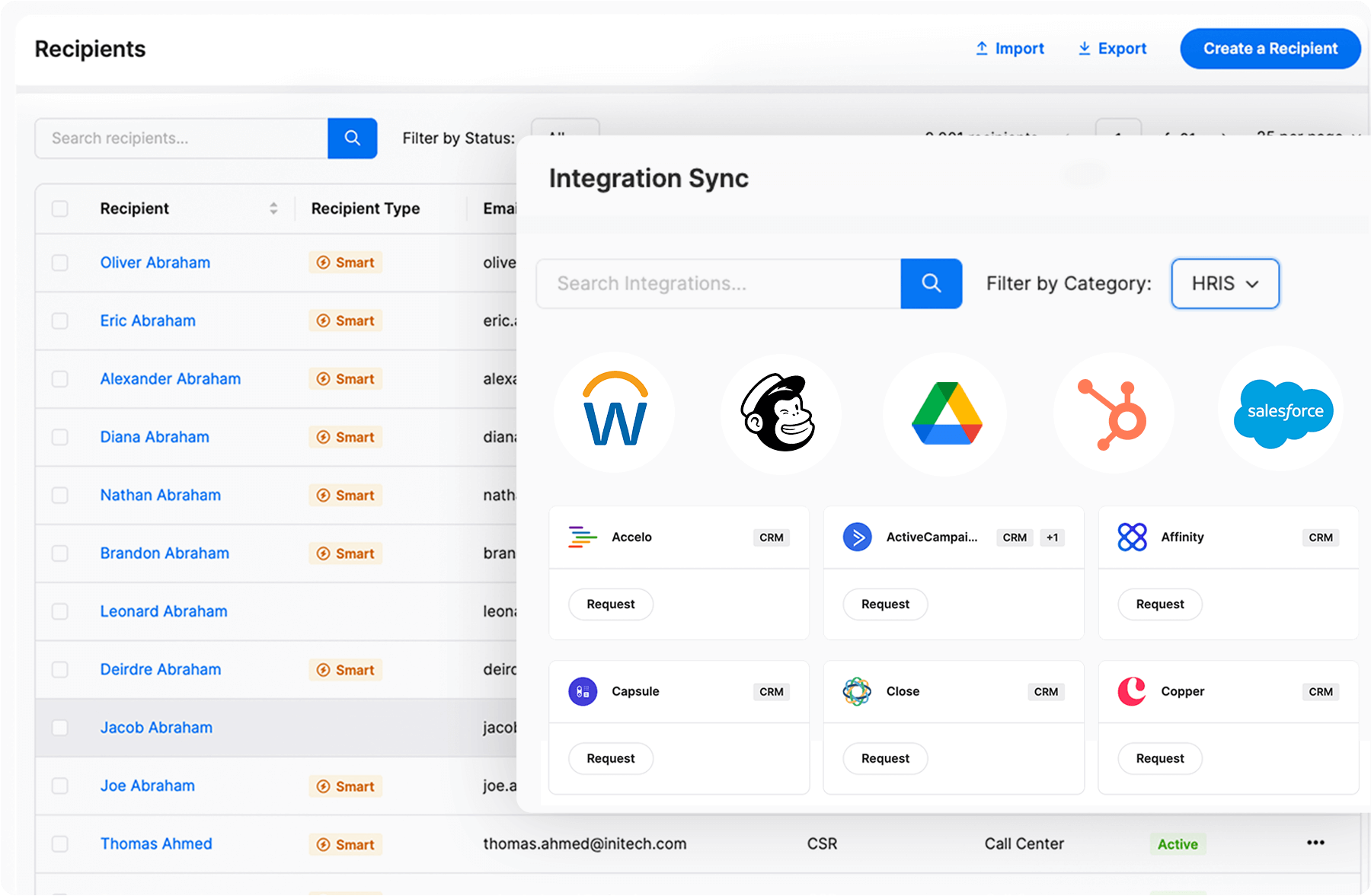Screen dimensions: 1371x896
Task: Click Smart badge for Eric Abraham
Action: pyautogui.click(x=346, y=320)
